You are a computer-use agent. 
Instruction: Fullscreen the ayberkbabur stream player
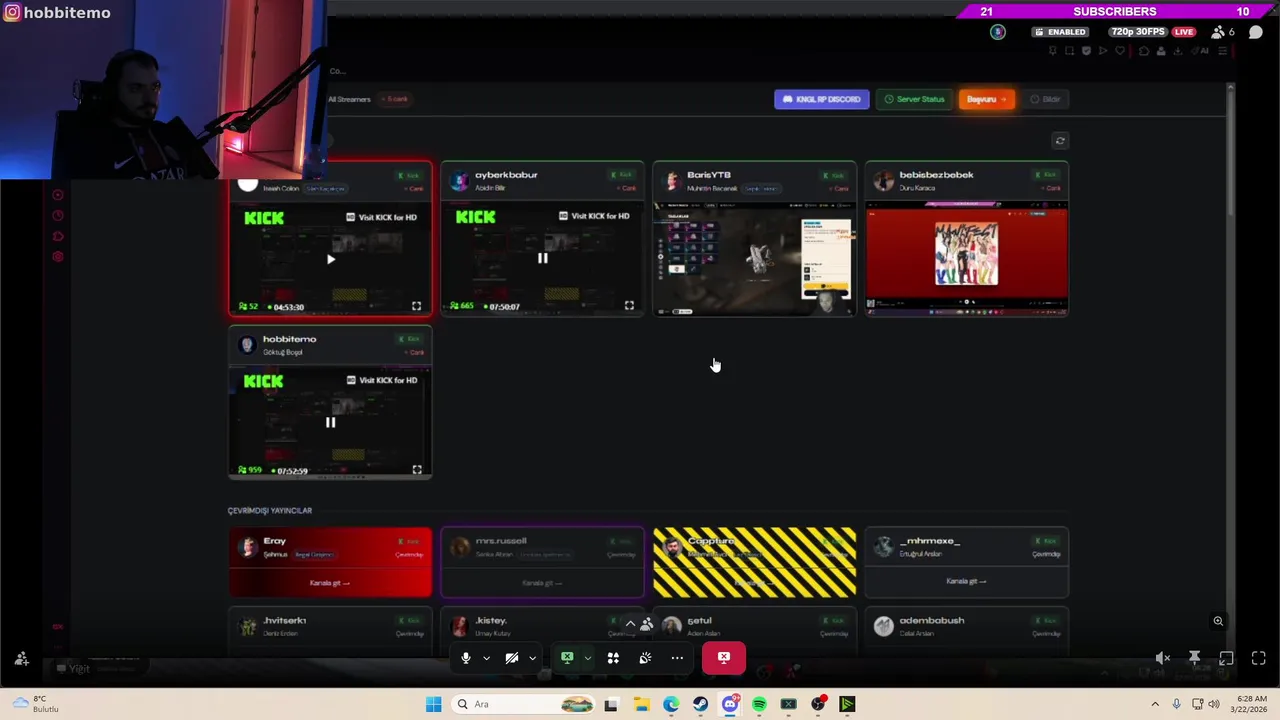pos(629,306)
